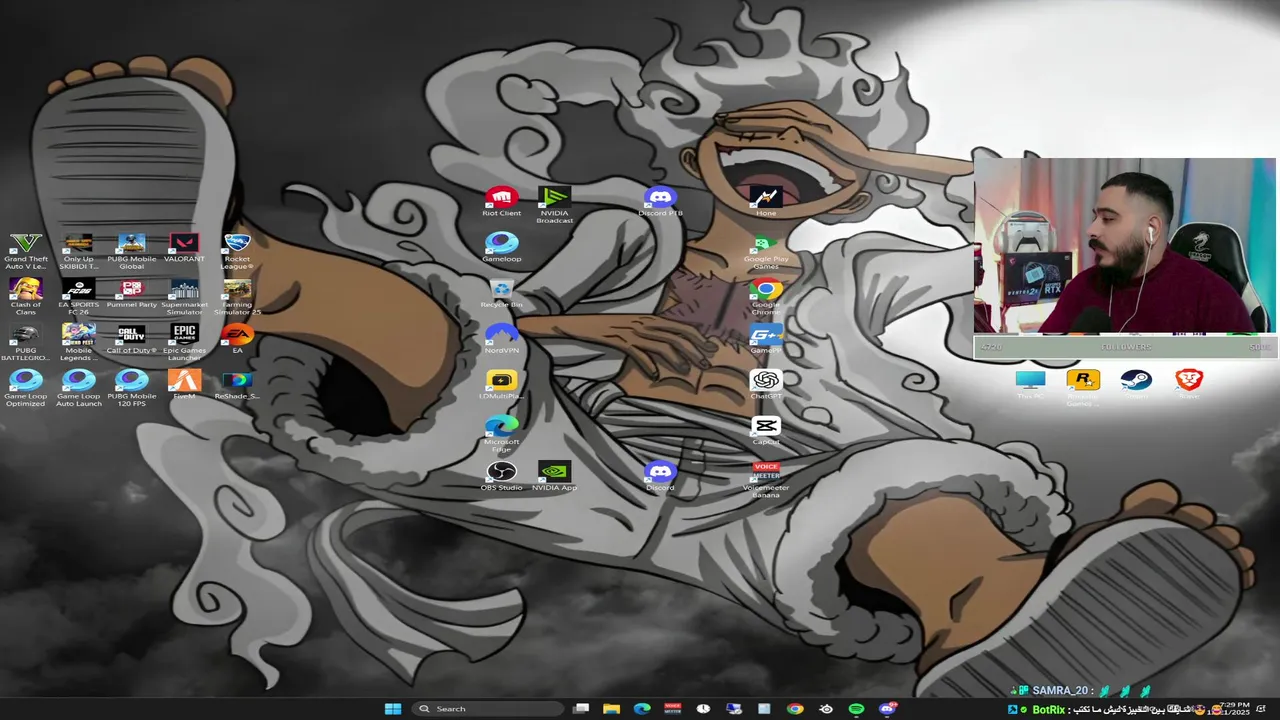Open the Grand Theft Auto V desktop shortcut
This screenshot has width=1280, height=720.
click(25, 251)
